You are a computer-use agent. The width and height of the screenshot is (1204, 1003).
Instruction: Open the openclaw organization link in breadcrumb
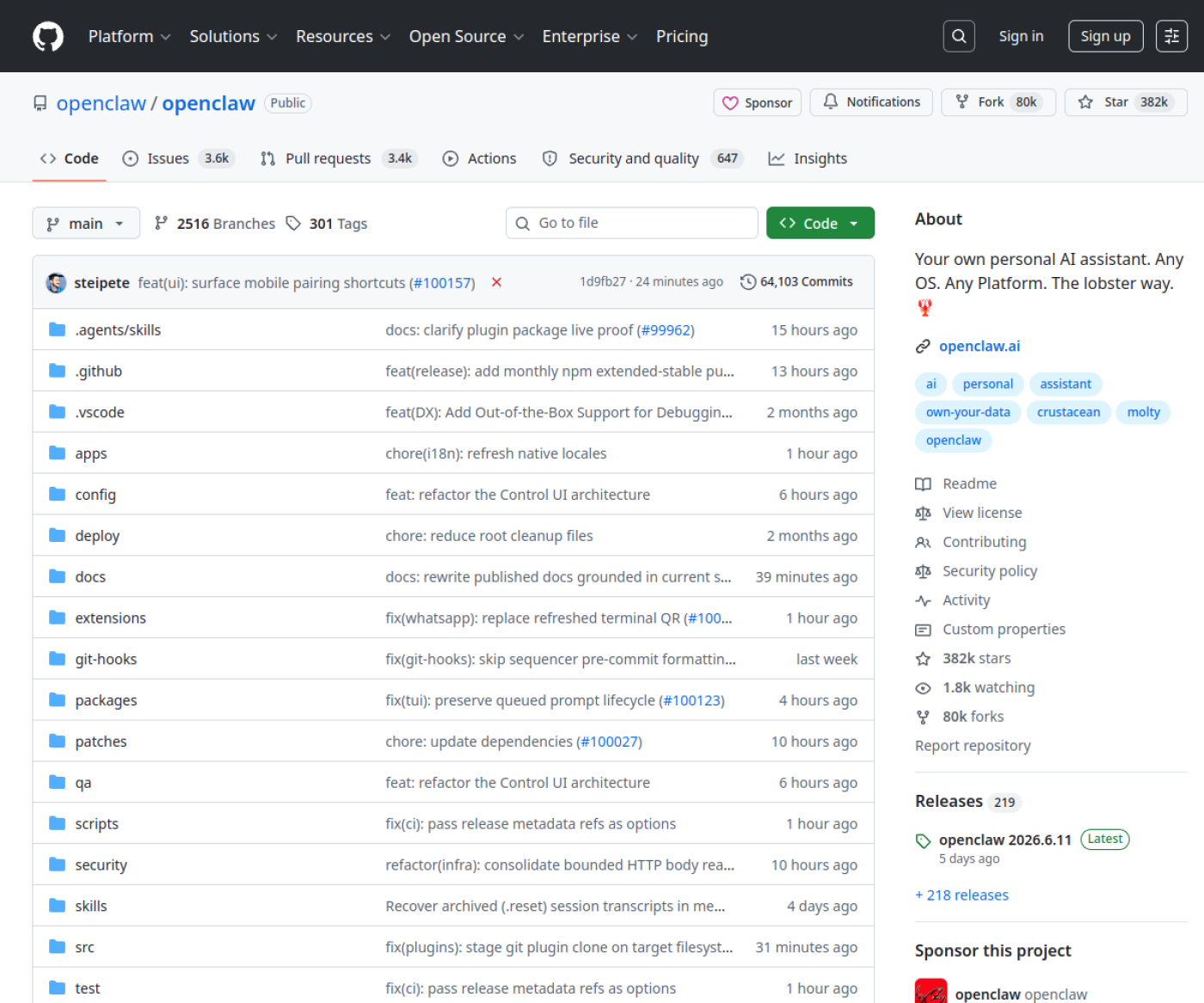[x=101, y=103]
